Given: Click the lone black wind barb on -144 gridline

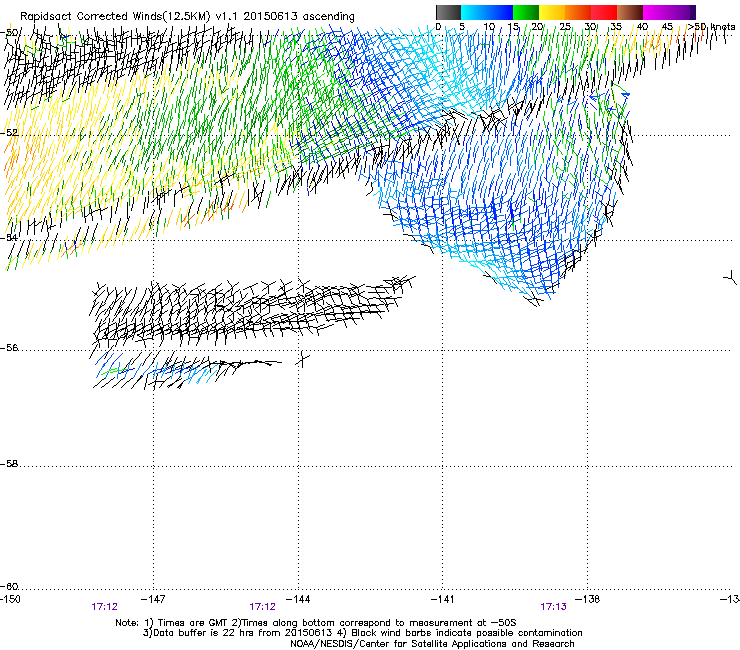Looking at the screenshot, I should click(302, 359).
